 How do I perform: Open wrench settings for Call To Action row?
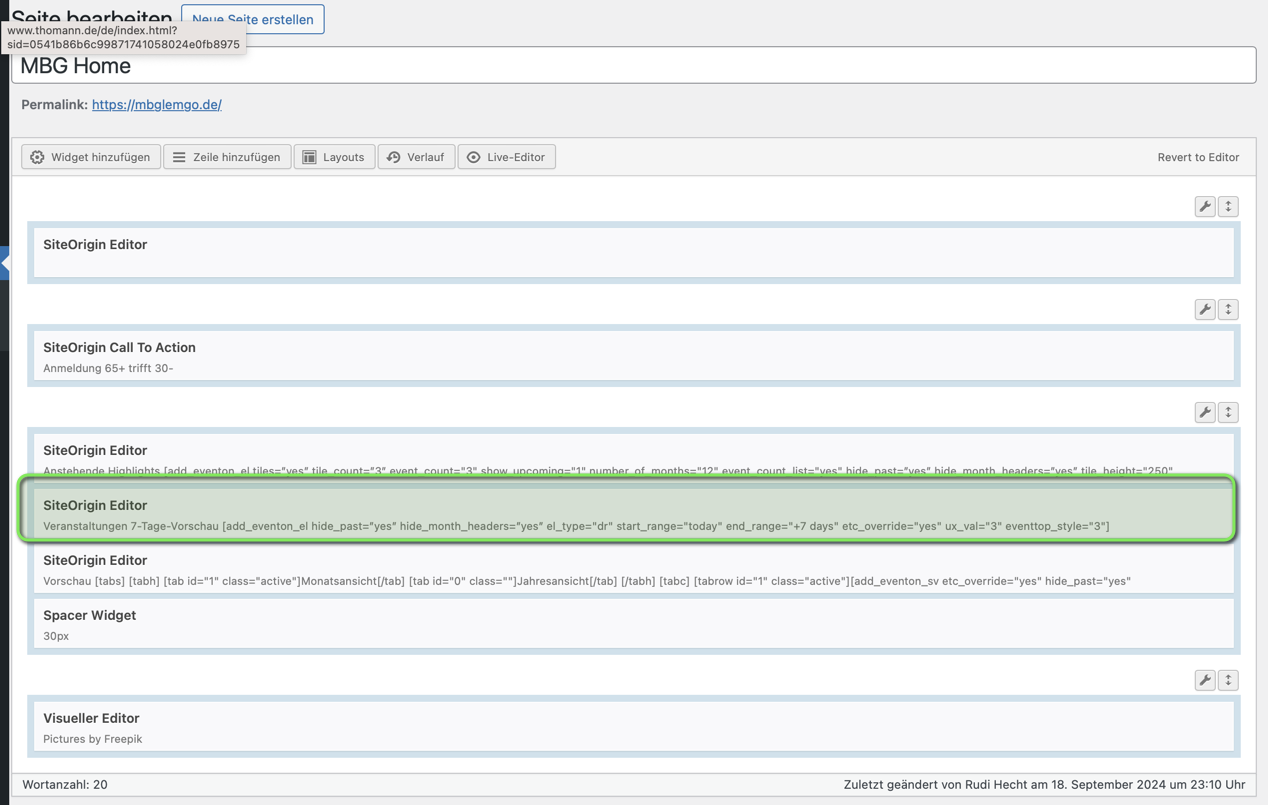point(1205,309)
